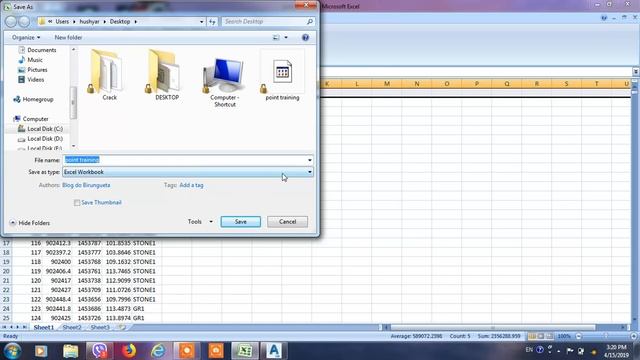Open Excel help question icon
Screen dimensions: 640x360
click(x=604, y=18)
